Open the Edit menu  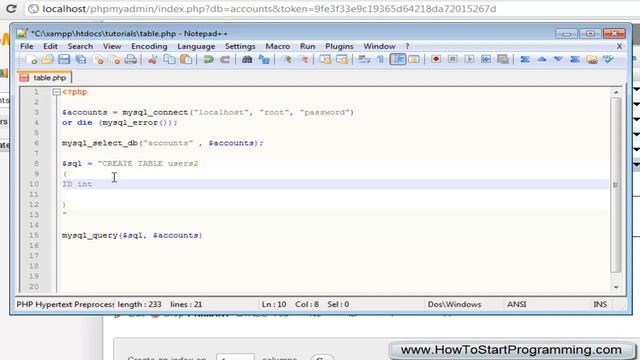click(50, 46)
